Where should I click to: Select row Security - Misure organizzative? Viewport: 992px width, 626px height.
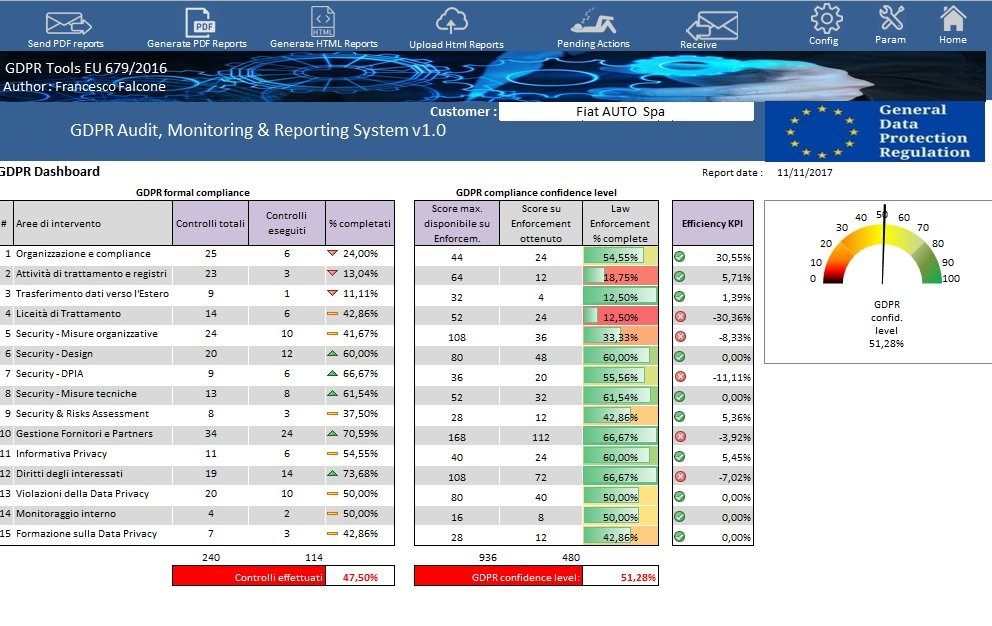tap(197, 334)
